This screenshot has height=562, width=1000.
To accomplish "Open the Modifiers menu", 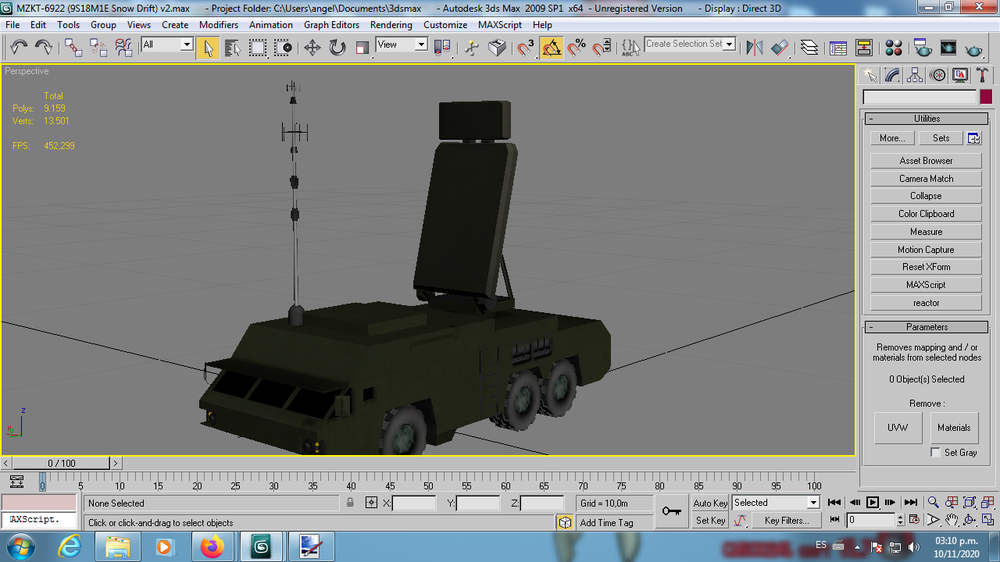I will 218,25.
